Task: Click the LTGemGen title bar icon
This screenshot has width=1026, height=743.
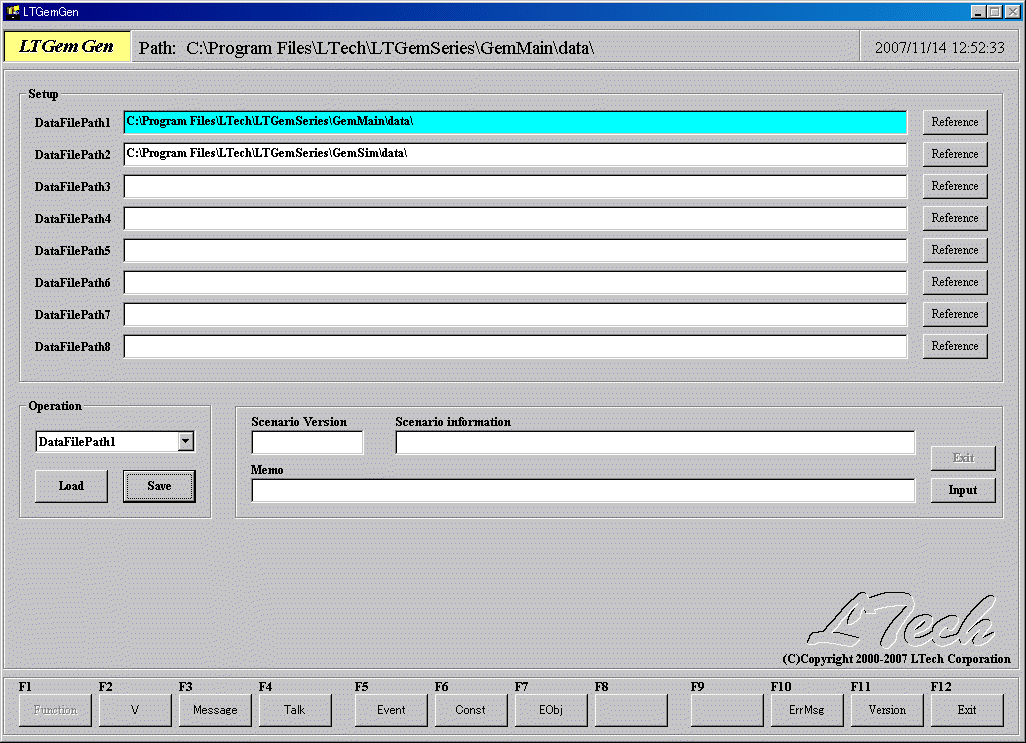Action: point(12,11)
